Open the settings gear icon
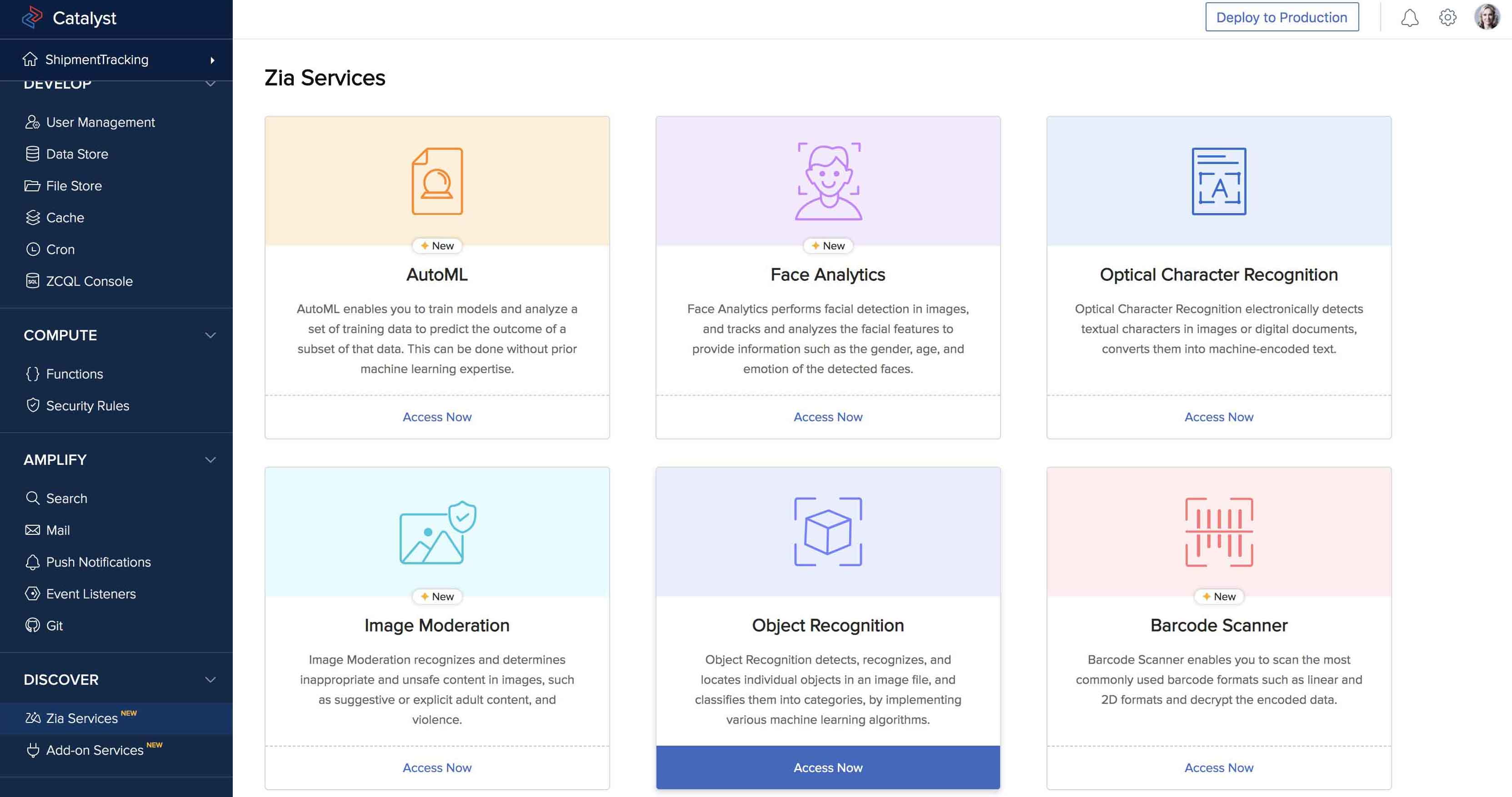This screenshot has width=1512, height=797. point(1447,18)
